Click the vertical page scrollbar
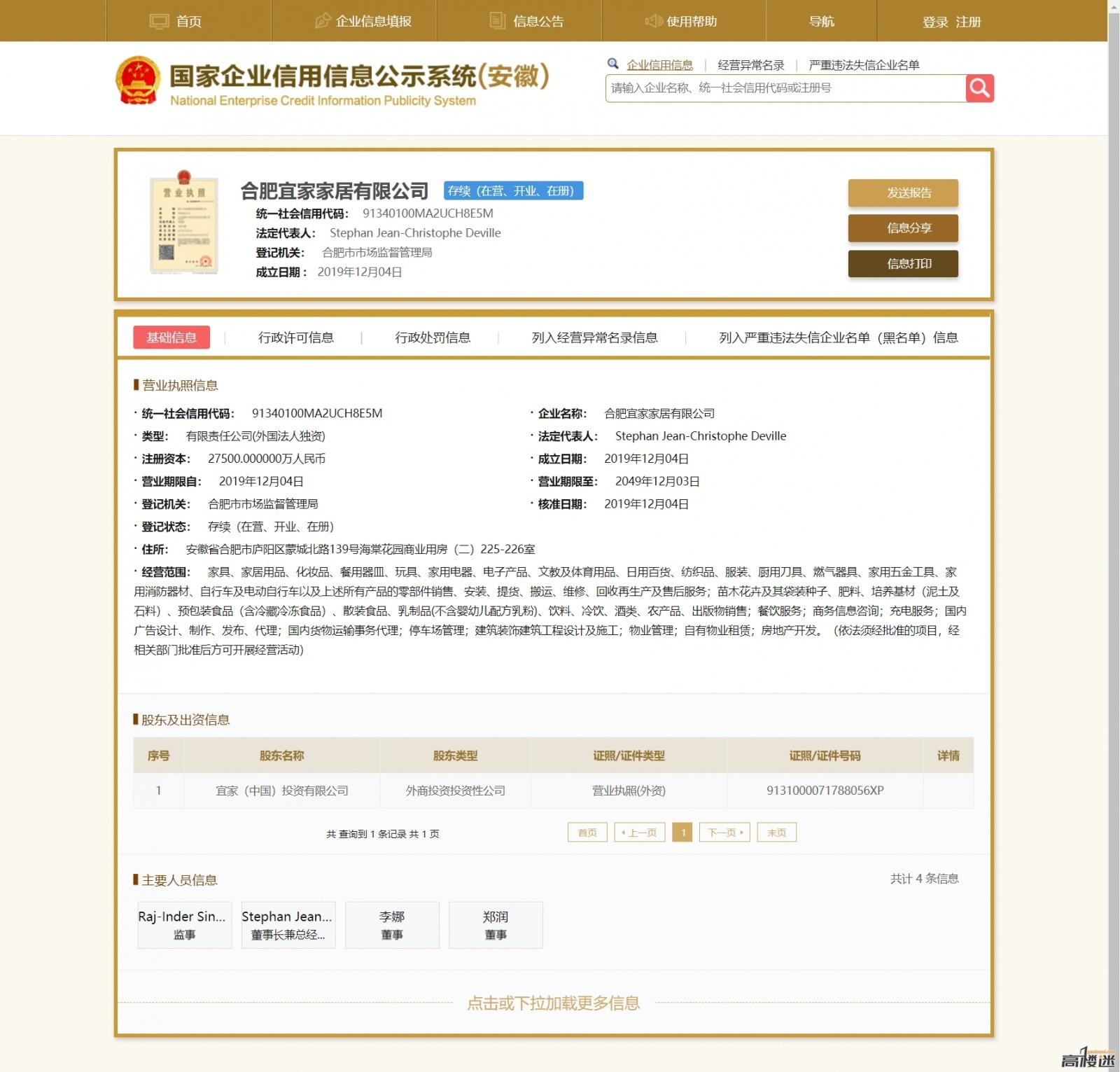Image resolution: width=1120 pixels, height=1072 pixels. pos(1114,536)
